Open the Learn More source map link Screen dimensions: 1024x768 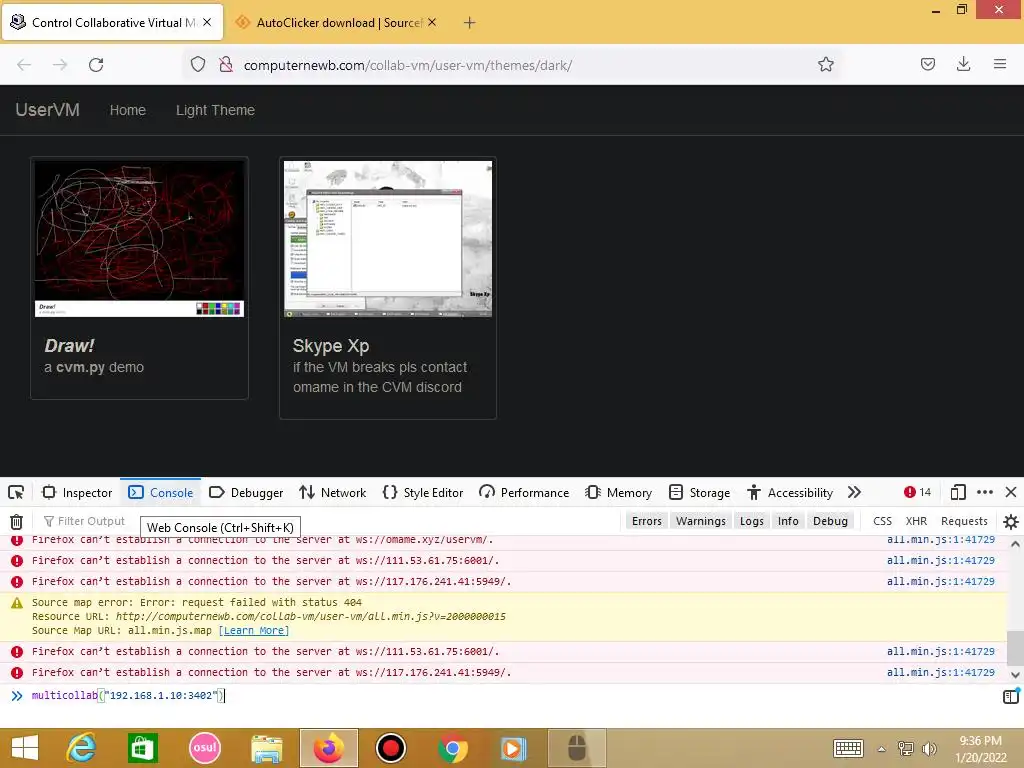tap(253, 630)
